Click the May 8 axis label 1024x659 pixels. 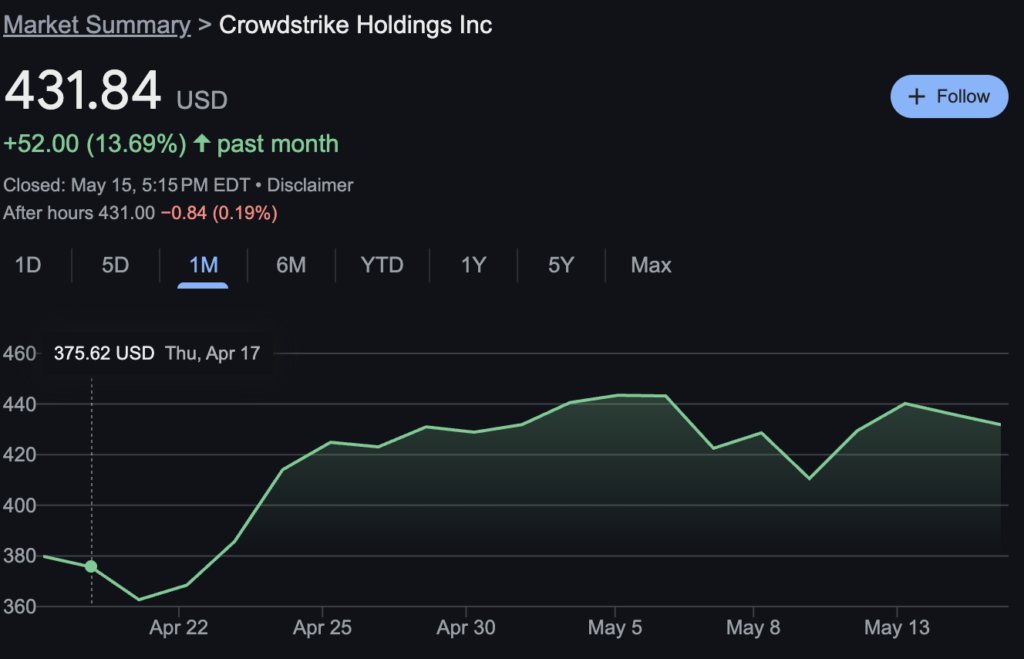pyautogui.click(x=753, y=628)
